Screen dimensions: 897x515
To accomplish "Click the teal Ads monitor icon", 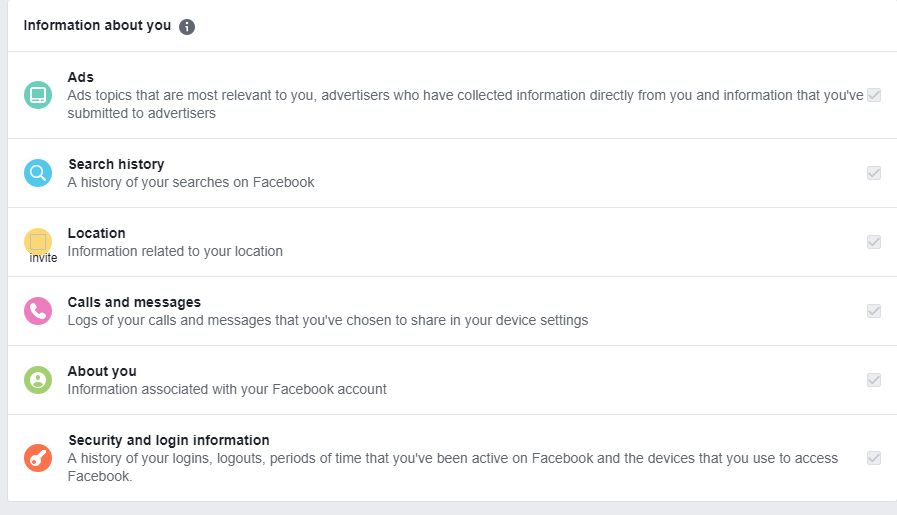I will point(38,96).
